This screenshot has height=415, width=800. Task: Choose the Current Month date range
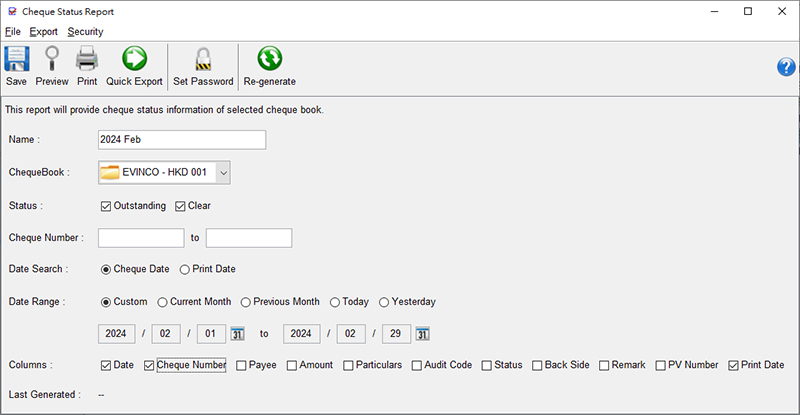[x=162, y=302]
